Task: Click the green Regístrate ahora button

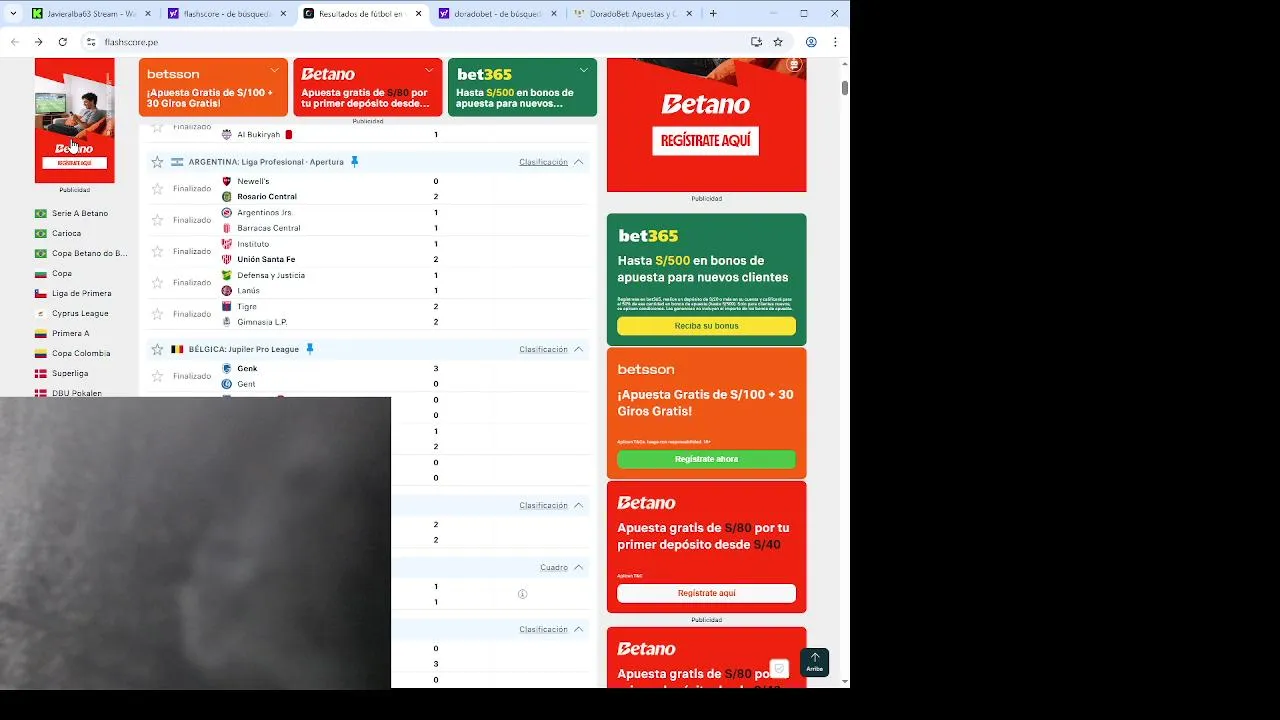Action: click(x=706, y=459)
